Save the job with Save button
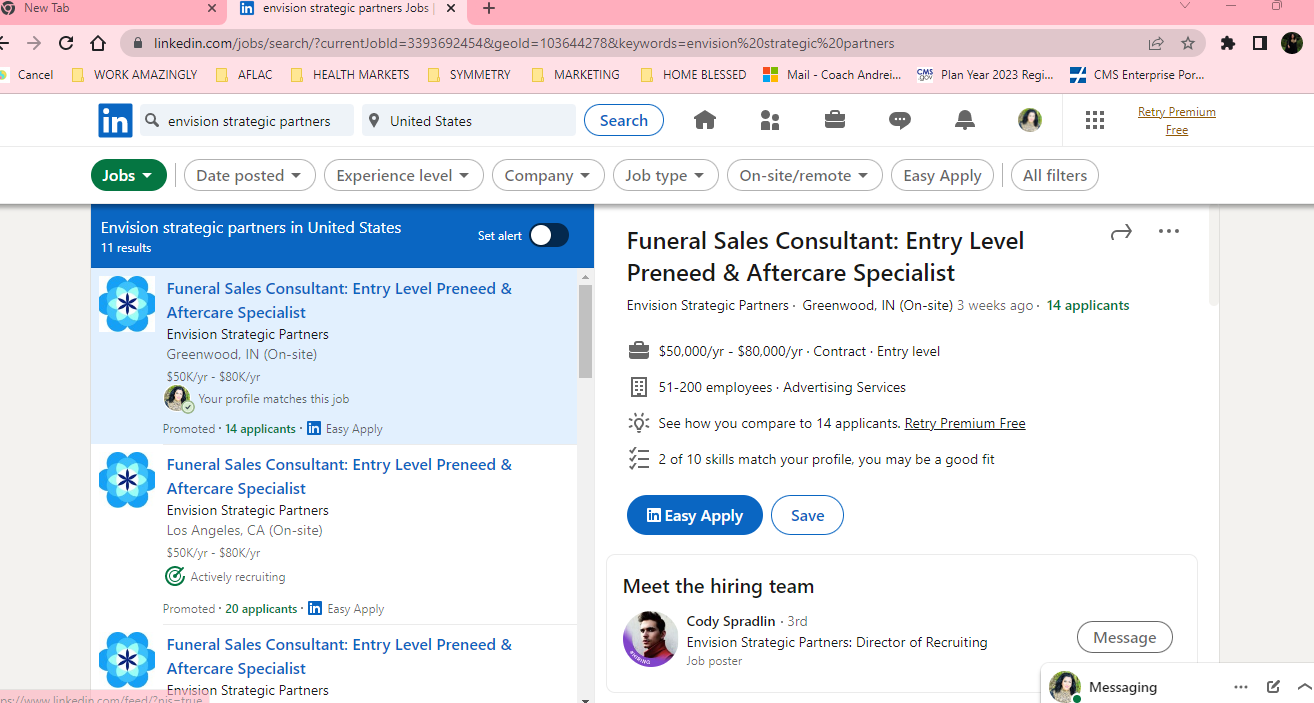 tap(807, 515)
